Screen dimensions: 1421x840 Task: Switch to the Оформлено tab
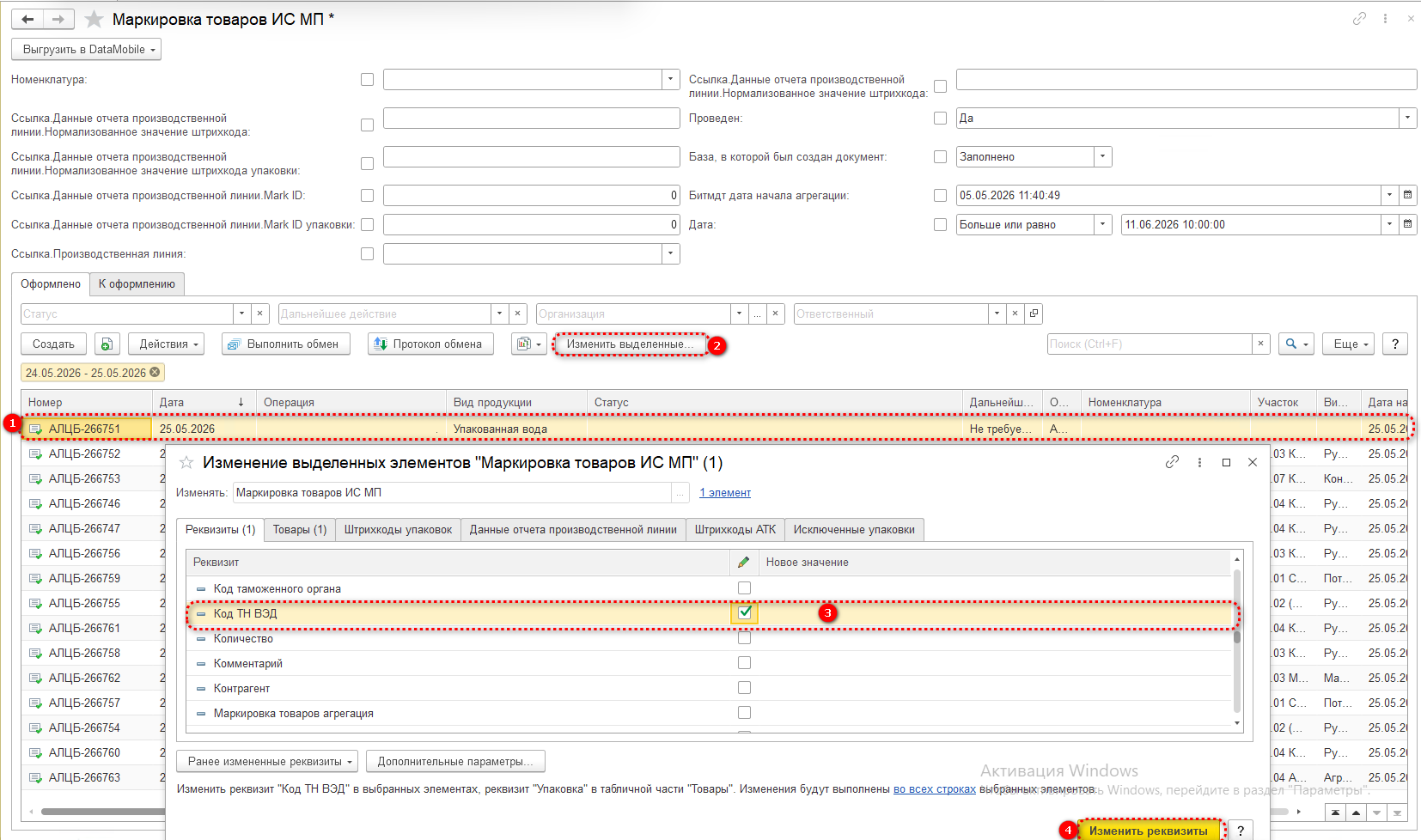[51, 283]
